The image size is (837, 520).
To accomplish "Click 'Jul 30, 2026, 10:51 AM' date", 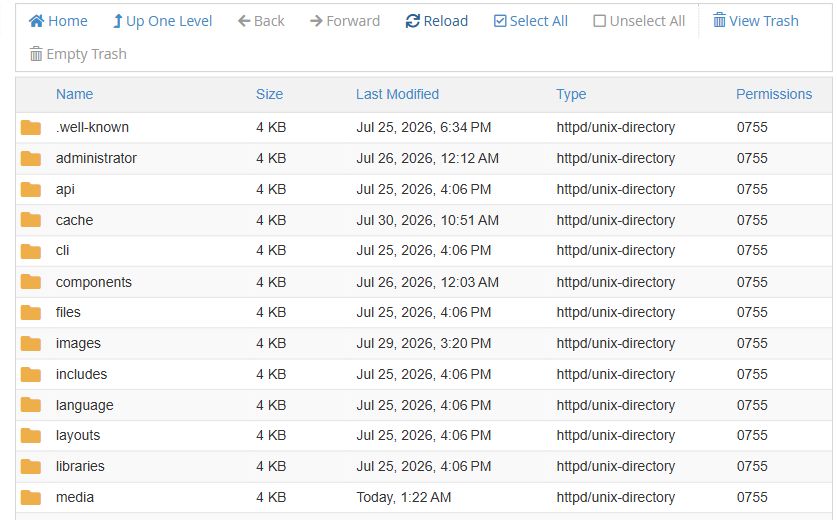I will 428,220.
